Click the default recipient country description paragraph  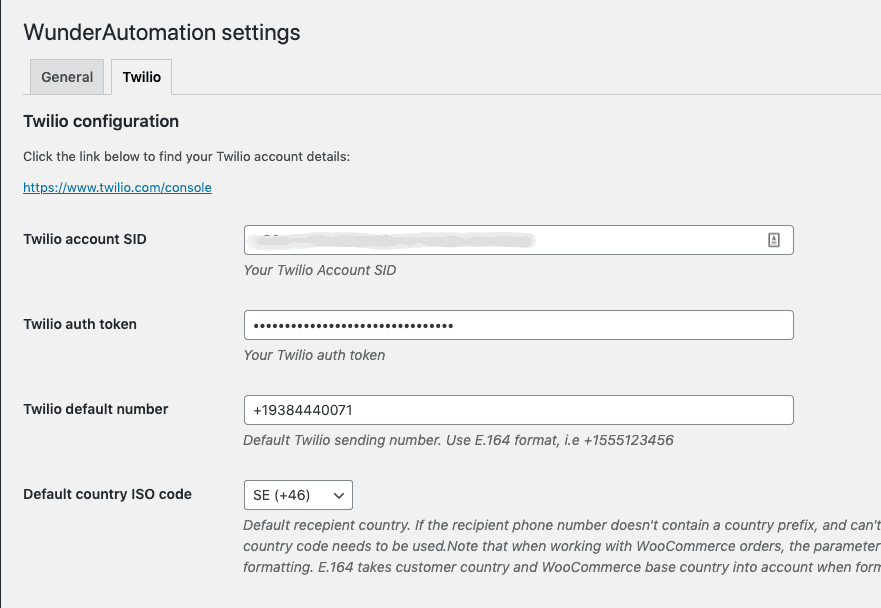click(x=560, y=546)
